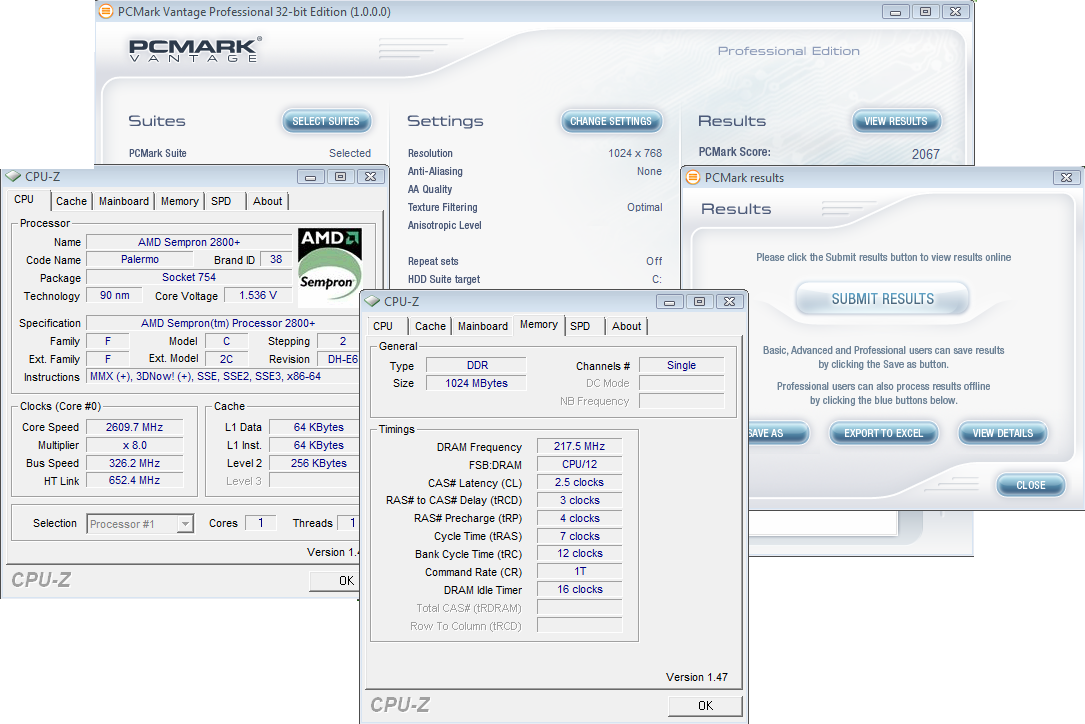Click the DRAM Frequency value 217.5 MHz
The image size is (1085, 724).
579,446
